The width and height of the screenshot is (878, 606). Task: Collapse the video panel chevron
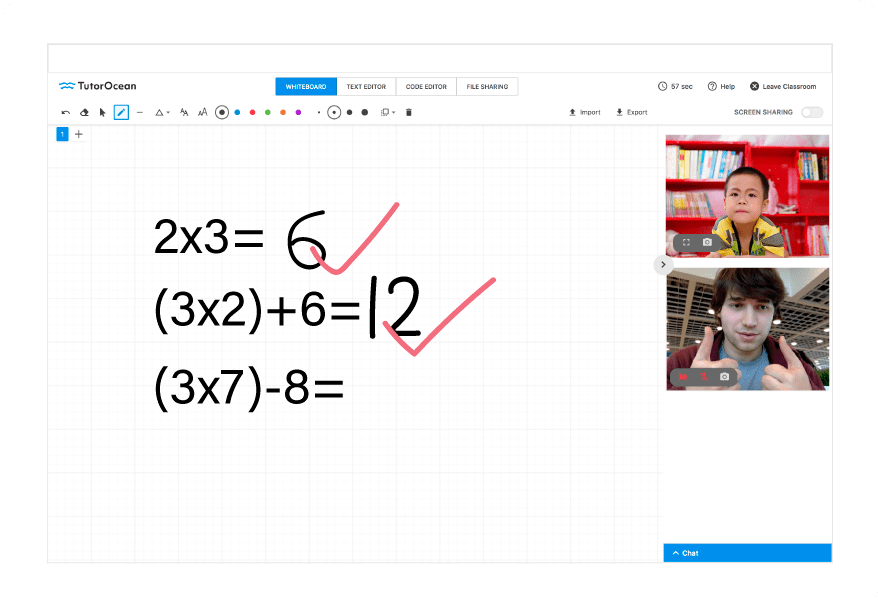664,264
